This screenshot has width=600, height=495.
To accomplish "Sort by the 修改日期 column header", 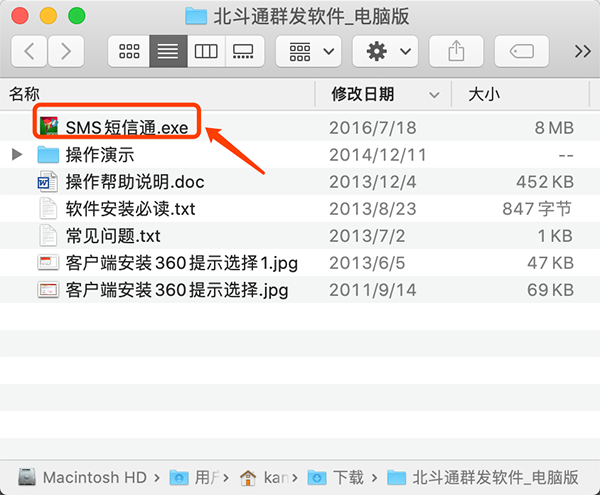I will pyautogui.click(x=363, y=94).
